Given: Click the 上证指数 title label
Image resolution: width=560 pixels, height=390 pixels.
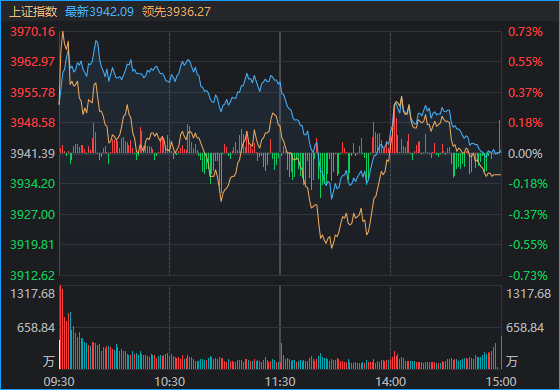Looking at the screenshot, I should click(x=32, y=12).
